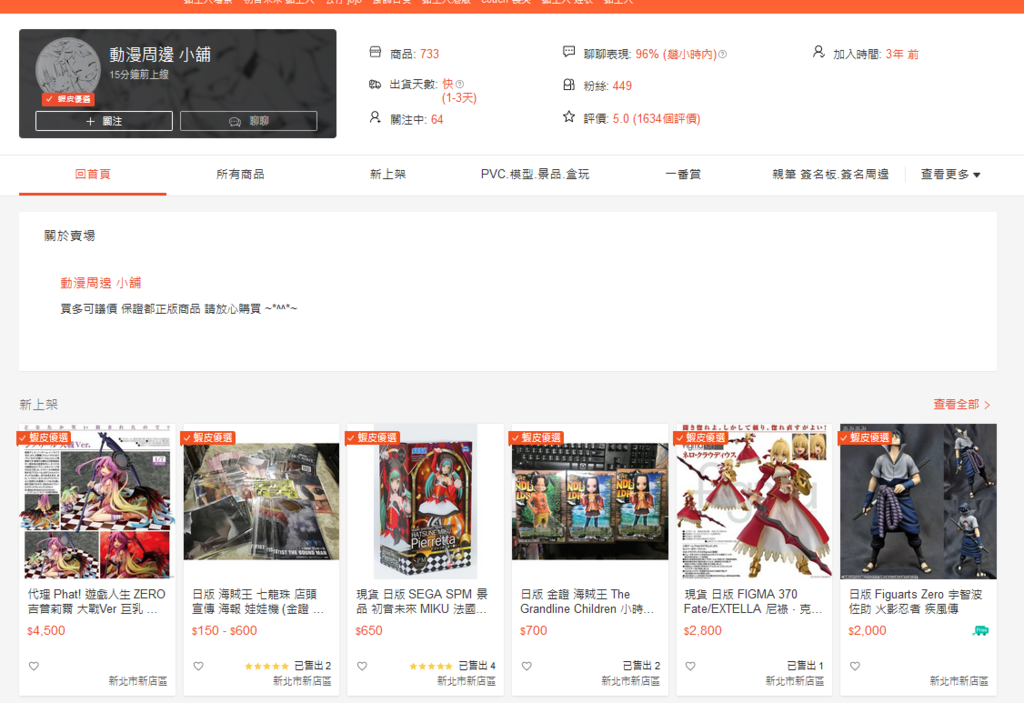Click help icon next to shipping speed 快
The height and width of the screenshot is (703, 1024).
[x=460, y=84]
